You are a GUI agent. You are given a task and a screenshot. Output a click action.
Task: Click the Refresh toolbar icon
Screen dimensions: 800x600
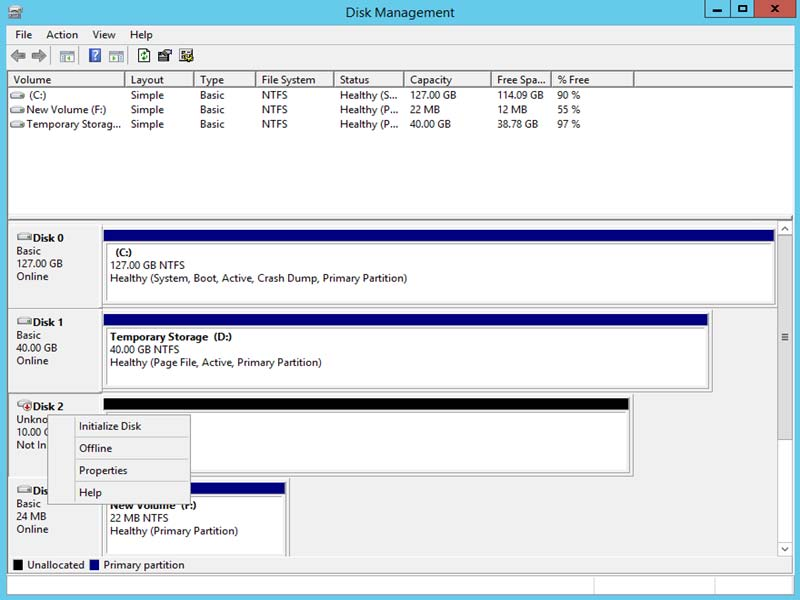click(144, 56)
